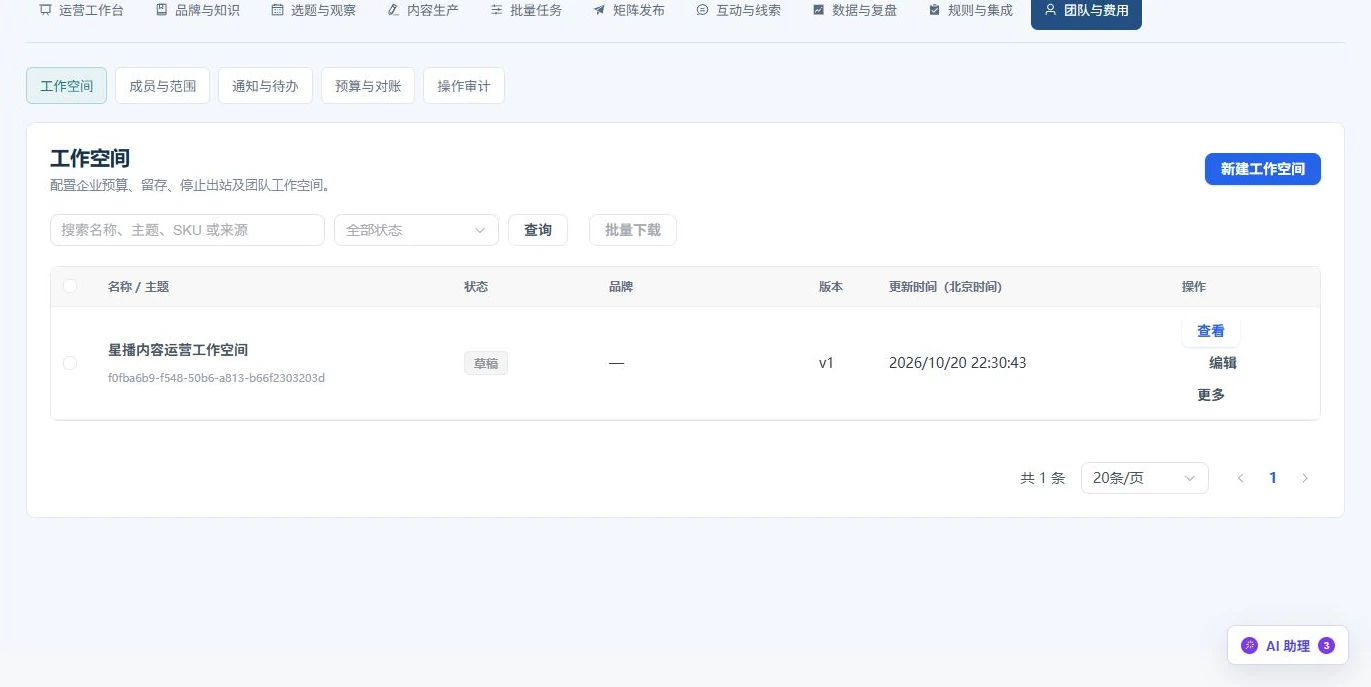Click the 选题与观察 calendar icon
This screenshot has height=687, width=1371.
point(277,10)
